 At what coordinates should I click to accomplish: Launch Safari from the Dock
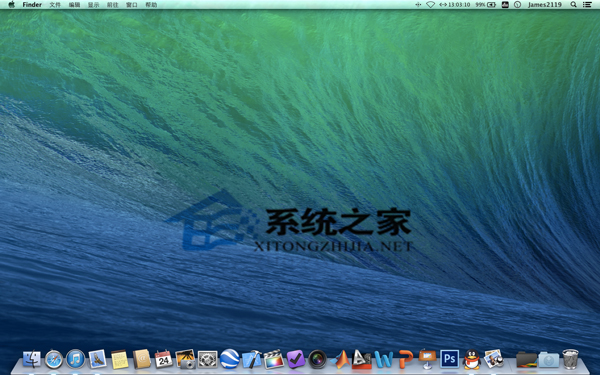pos(54,359)
